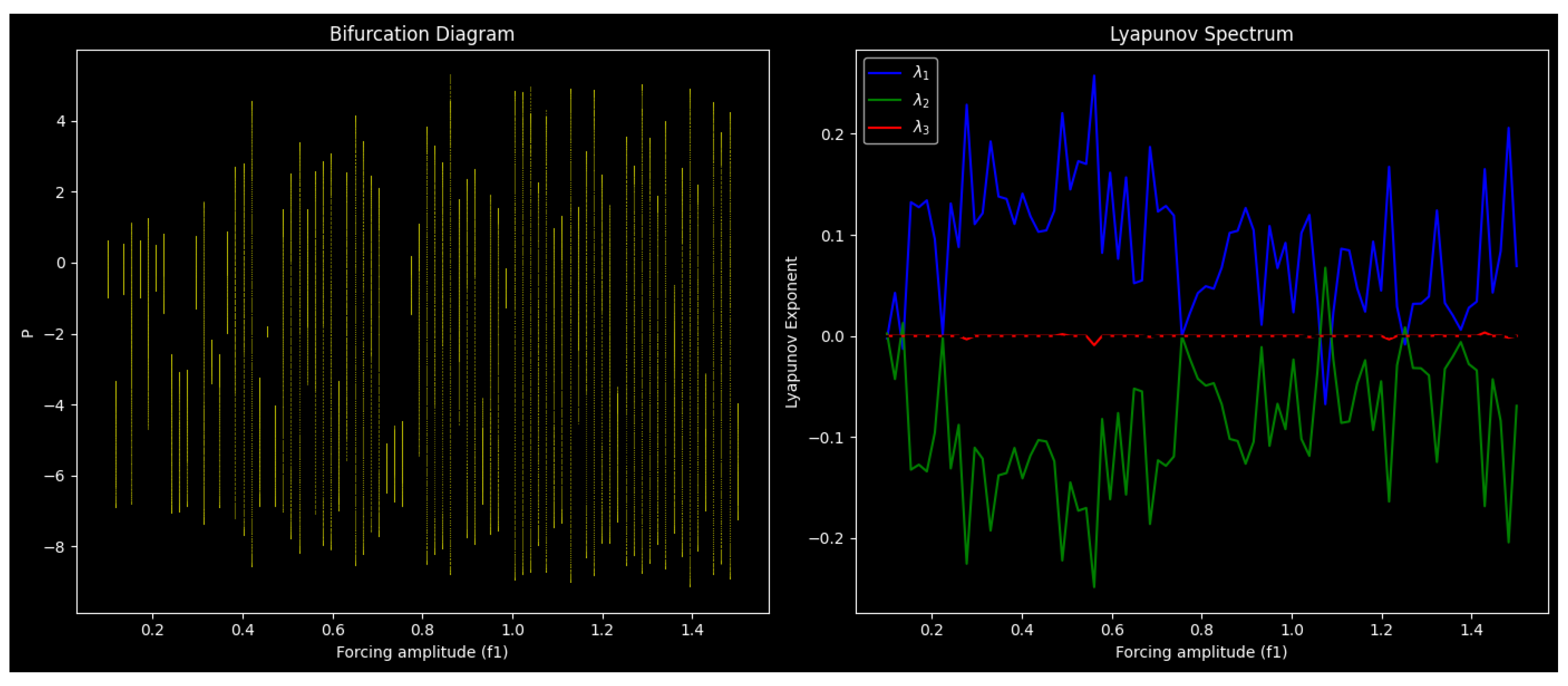The image size is (1568, 686).
Task: Click the λ2 legend label
Action: (920, 100)
